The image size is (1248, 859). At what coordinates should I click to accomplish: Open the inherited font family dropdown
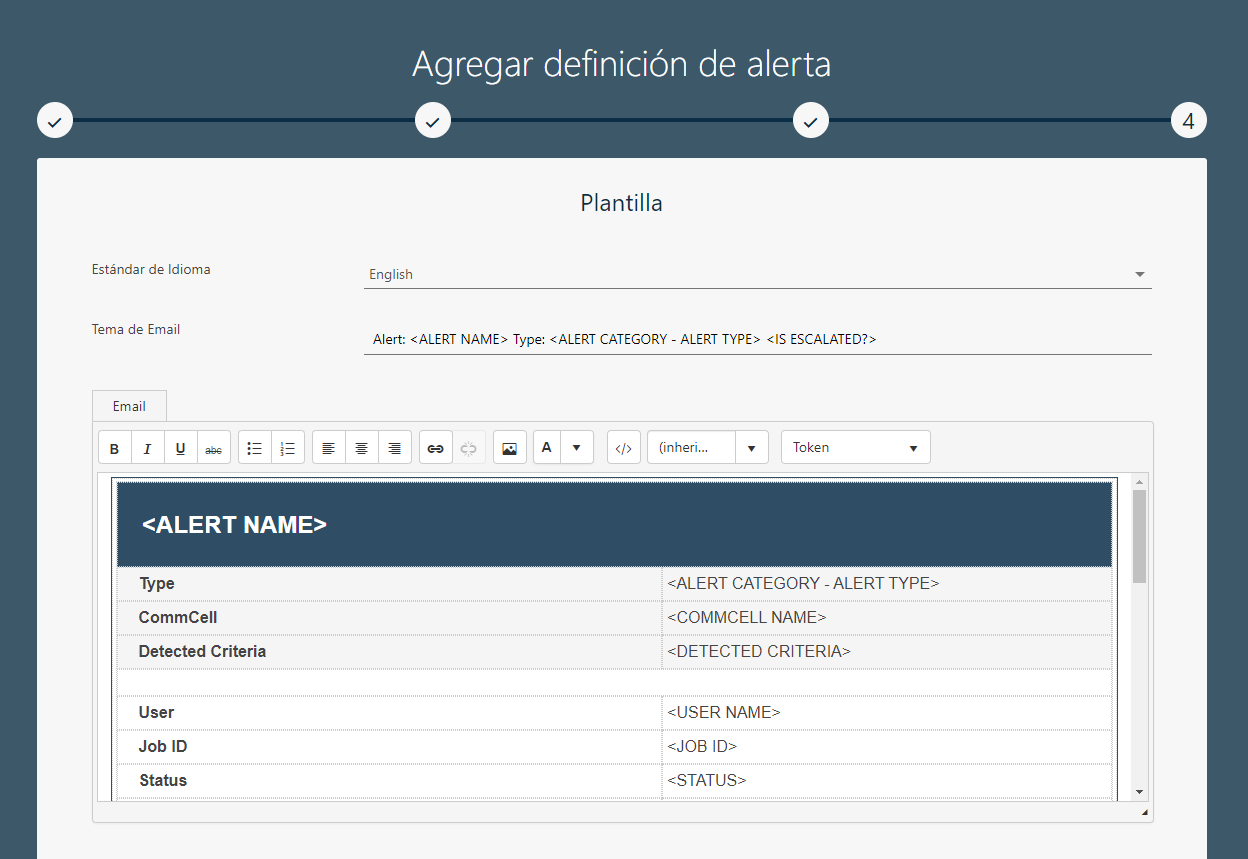(707, 448)
